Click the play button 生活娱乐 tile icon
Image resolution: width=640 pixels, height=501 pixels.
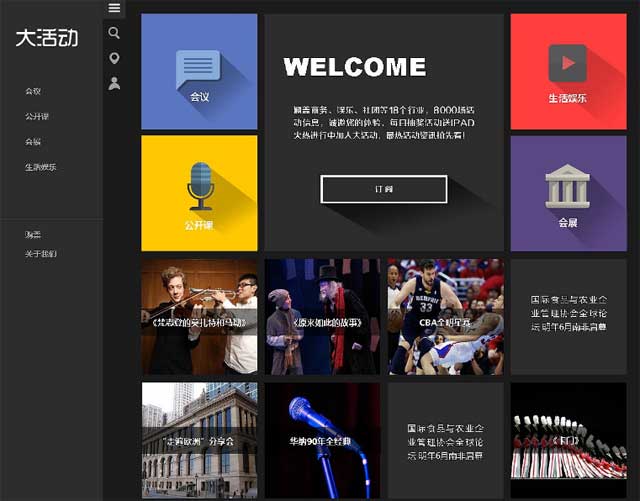point(567,64)
